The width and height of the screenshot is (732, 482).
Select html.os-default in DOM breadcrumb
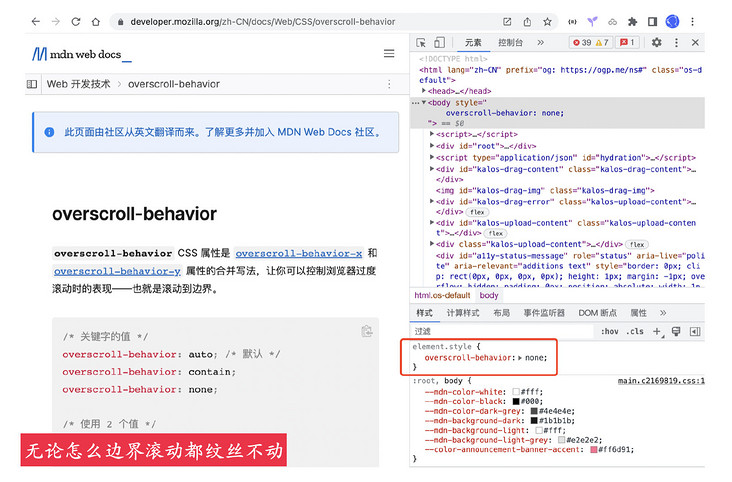pyautogui.click(x=442, y=295)
